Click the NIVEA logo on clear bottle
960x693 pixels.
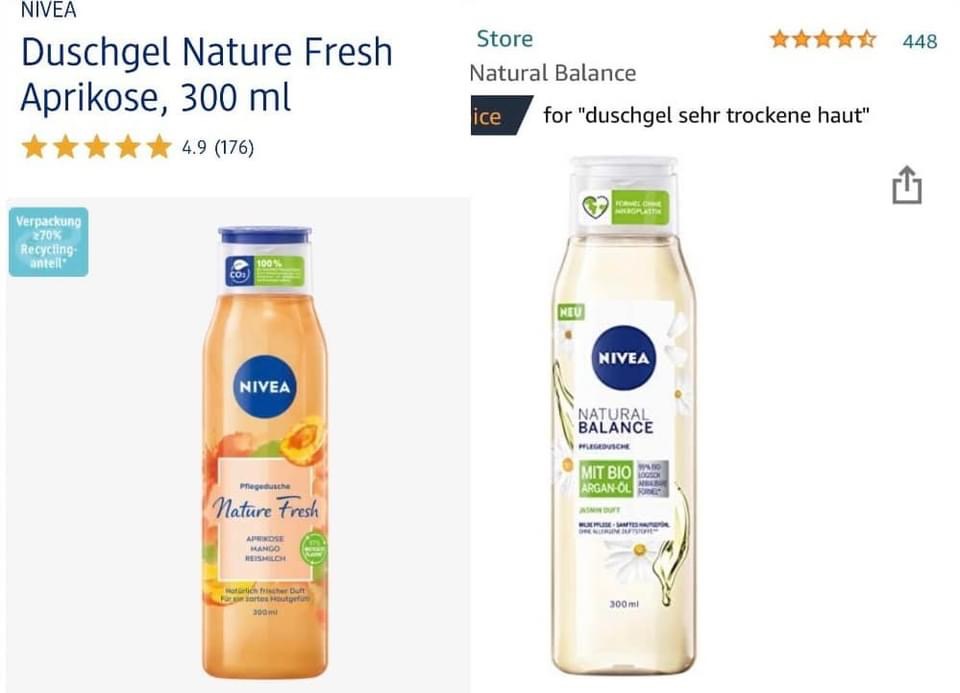(x=624, y=358)
